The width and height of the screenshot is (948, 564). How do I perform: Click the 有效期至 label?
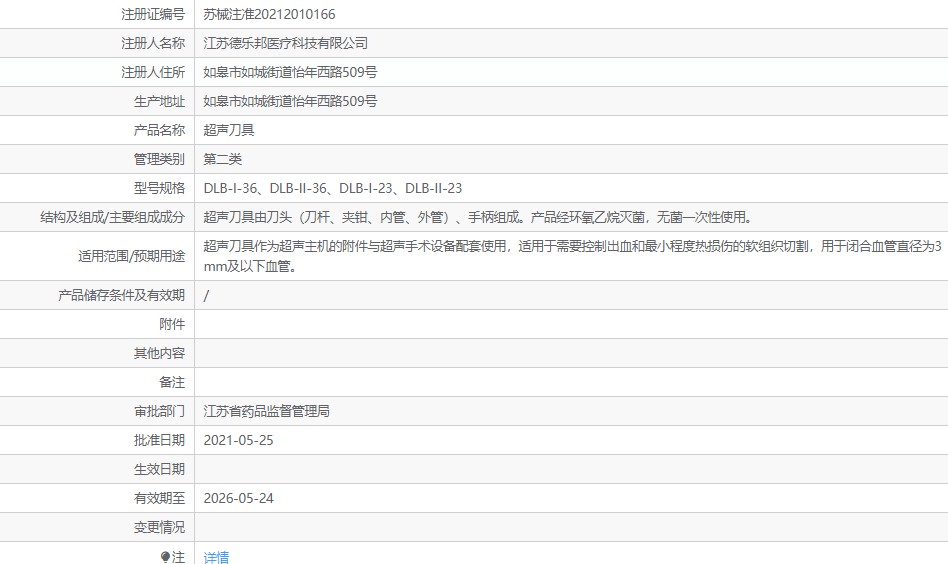pyautogui.click(x=159, y=499)
